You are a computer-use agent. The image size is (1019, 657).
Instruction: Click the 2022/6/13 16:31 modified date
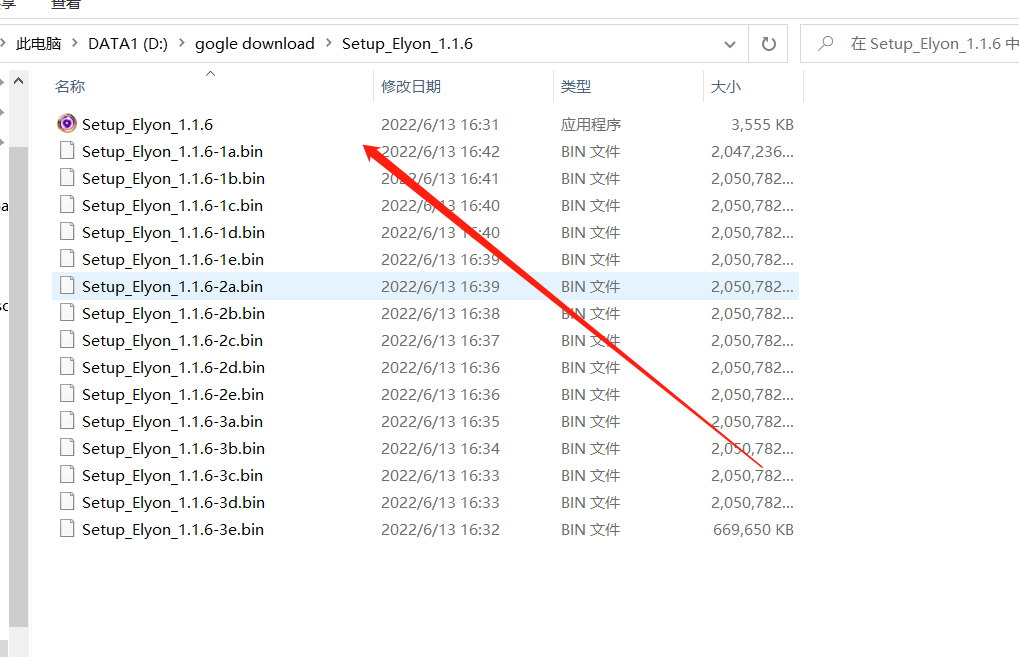point(440,124)
